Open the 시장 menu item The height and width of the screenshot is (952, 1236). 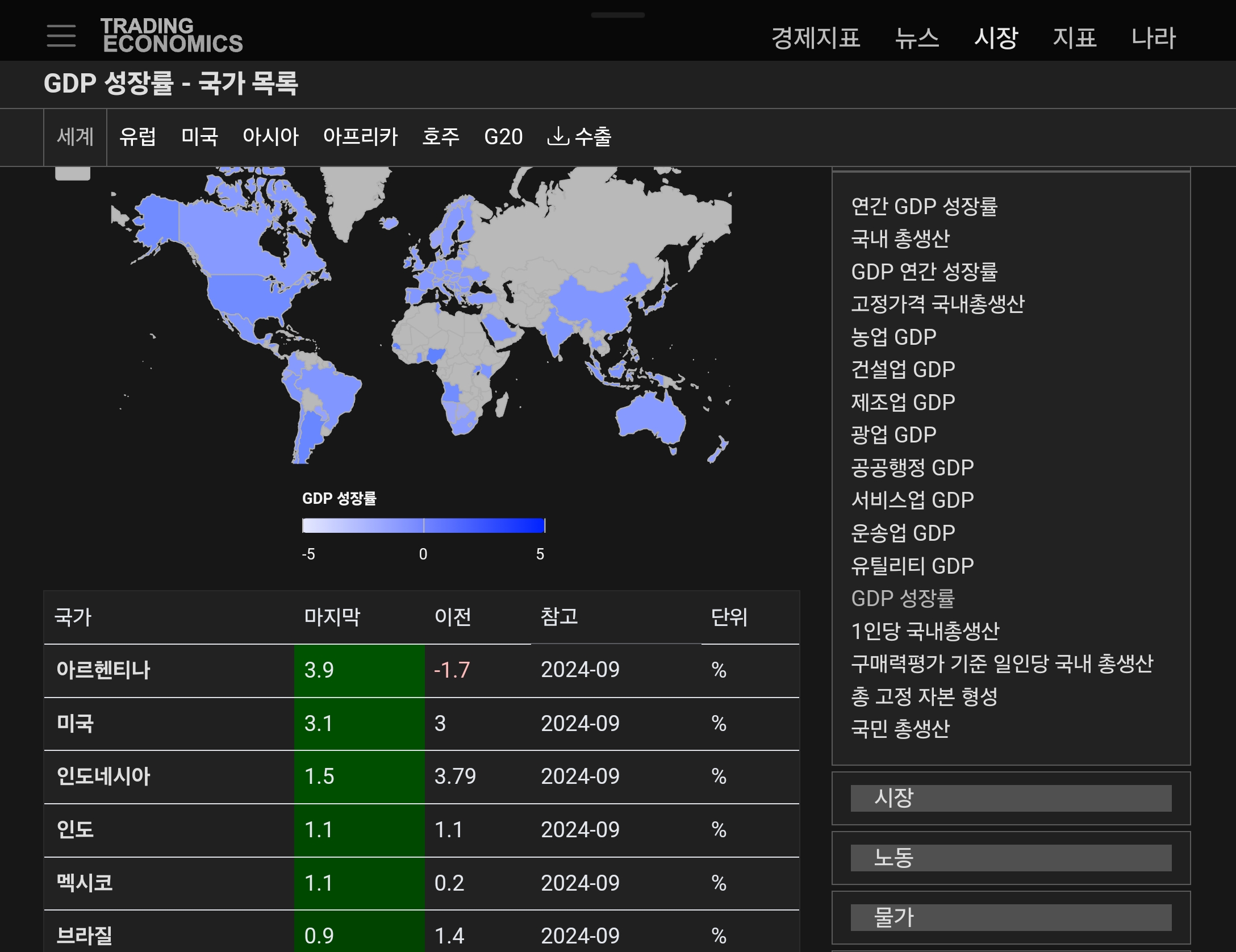pyautogui.click(x=996, y=38)
